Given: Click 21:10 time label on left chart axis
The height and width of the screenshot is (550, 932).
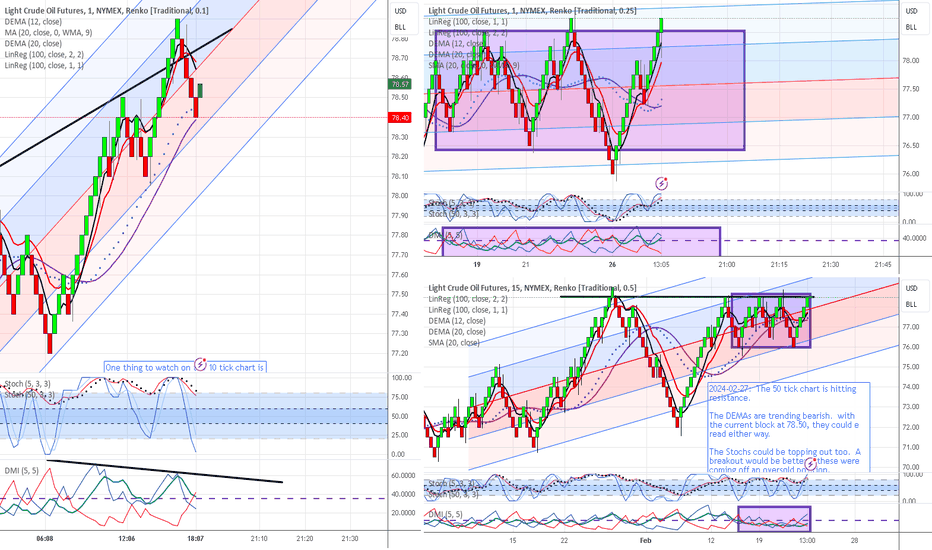Looking at the screenshot, I should click(259, 539).
